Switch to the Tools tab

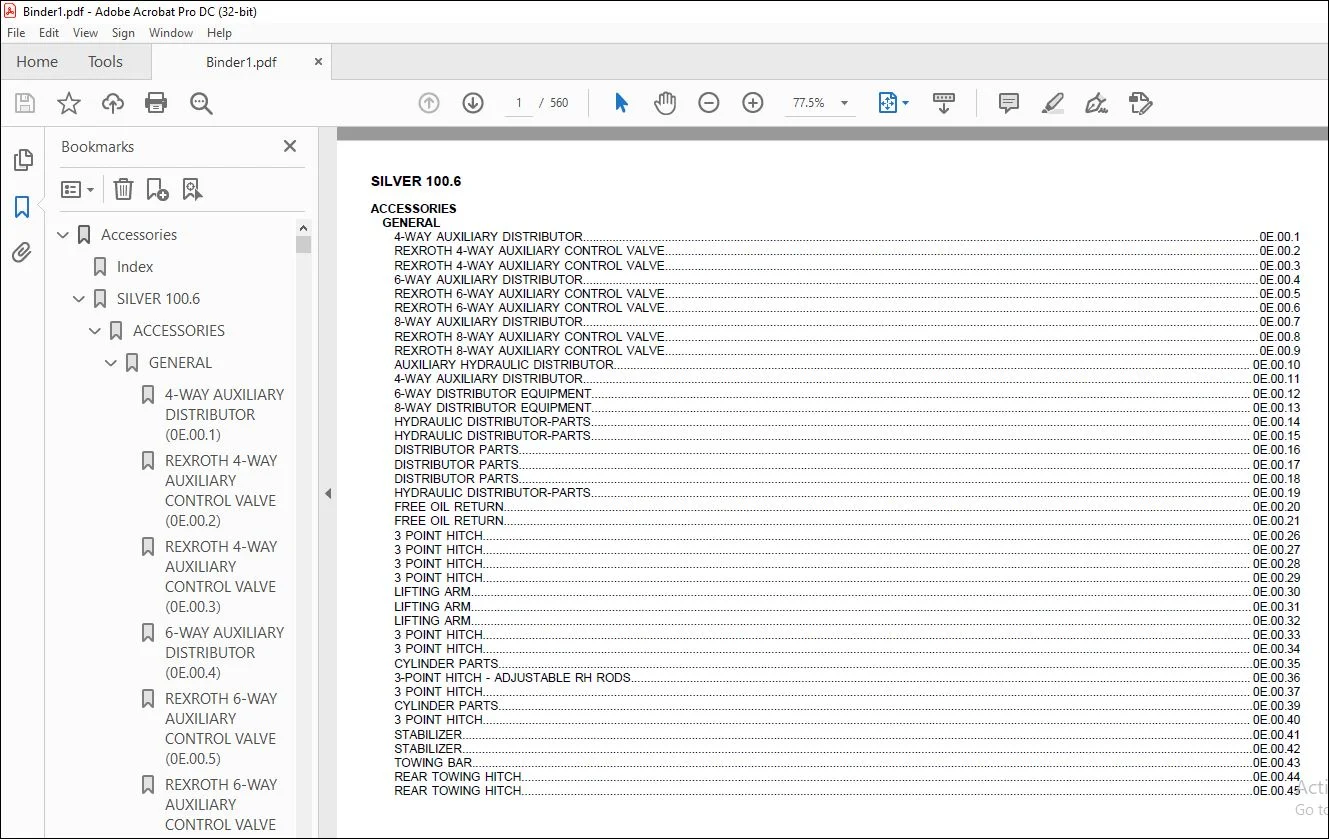point(105,62)
